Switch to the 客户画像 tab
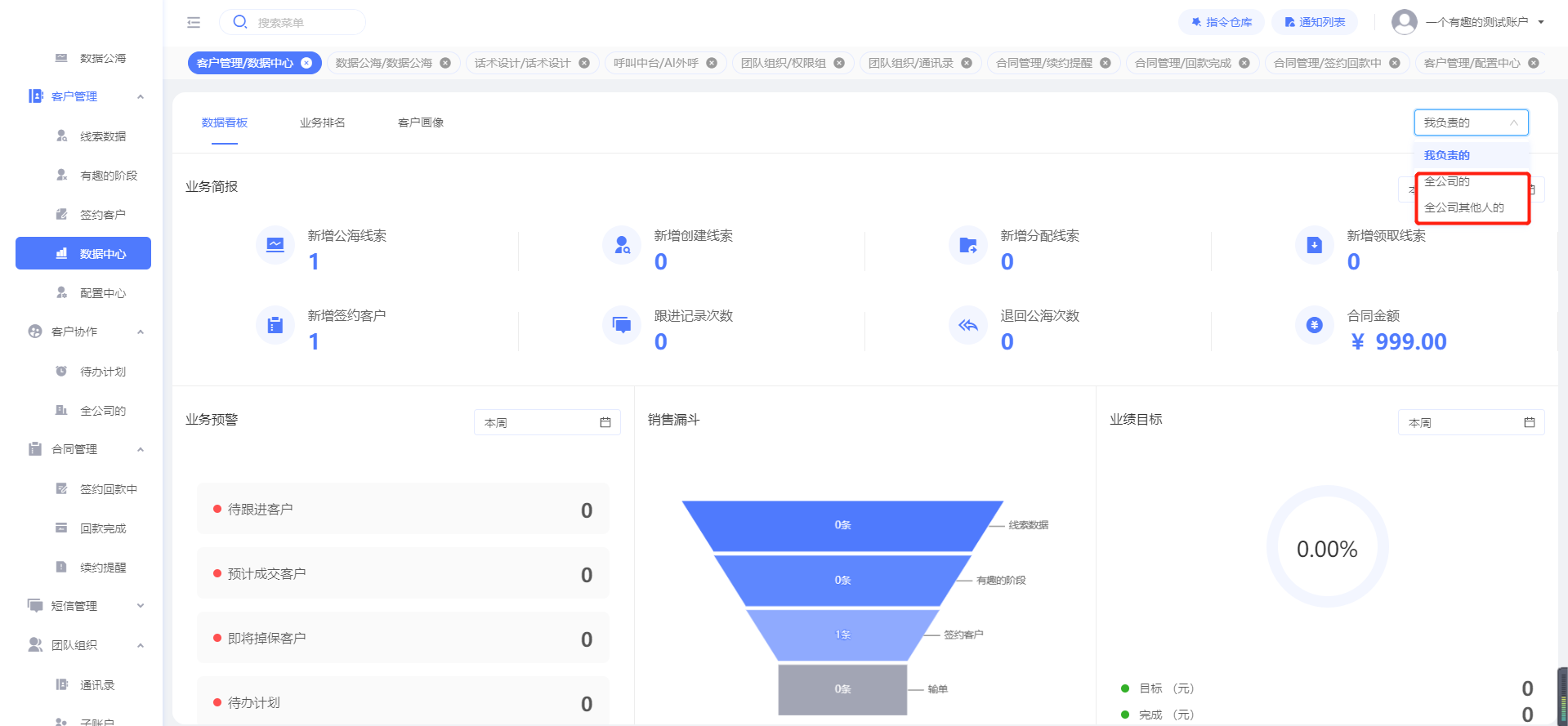The width and height of the screenshot is (1568, 726). point(421,122)
